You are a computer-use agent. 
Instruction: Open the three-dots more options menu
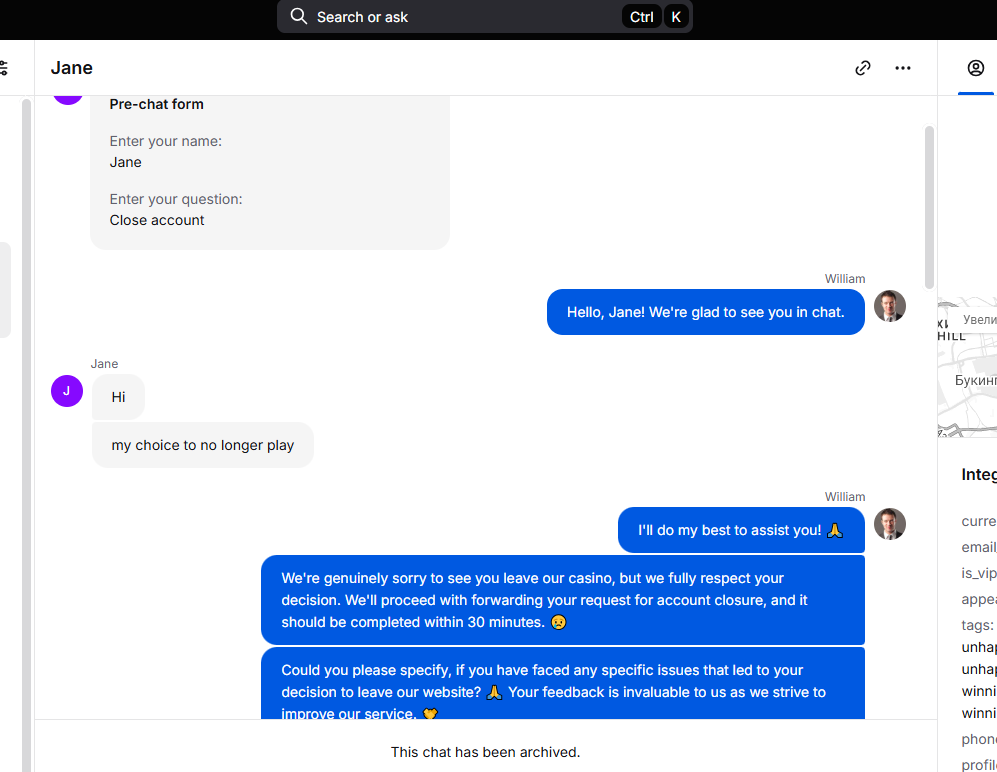click(x=902, y=68)
